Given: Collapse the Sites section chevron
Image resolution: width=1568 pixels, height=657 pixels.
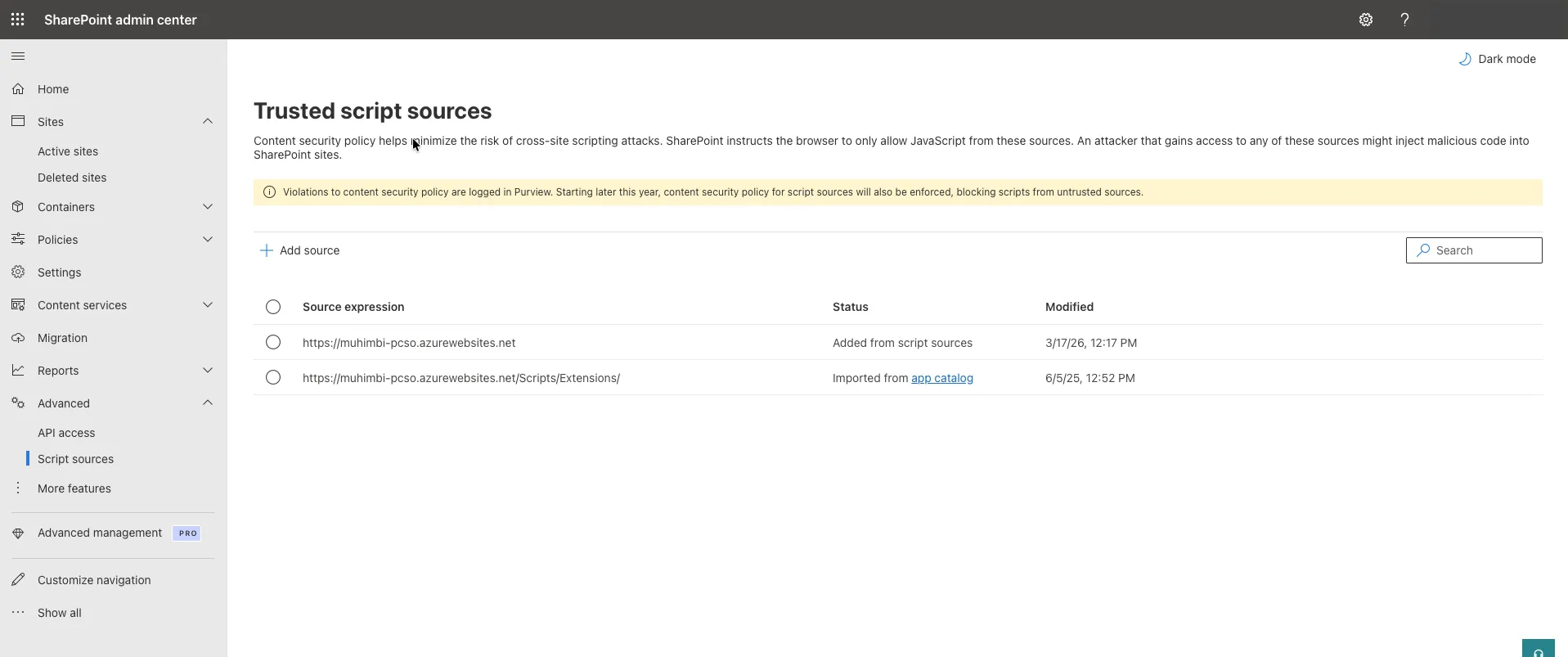Looking at the screenshot, I should 208,121.
